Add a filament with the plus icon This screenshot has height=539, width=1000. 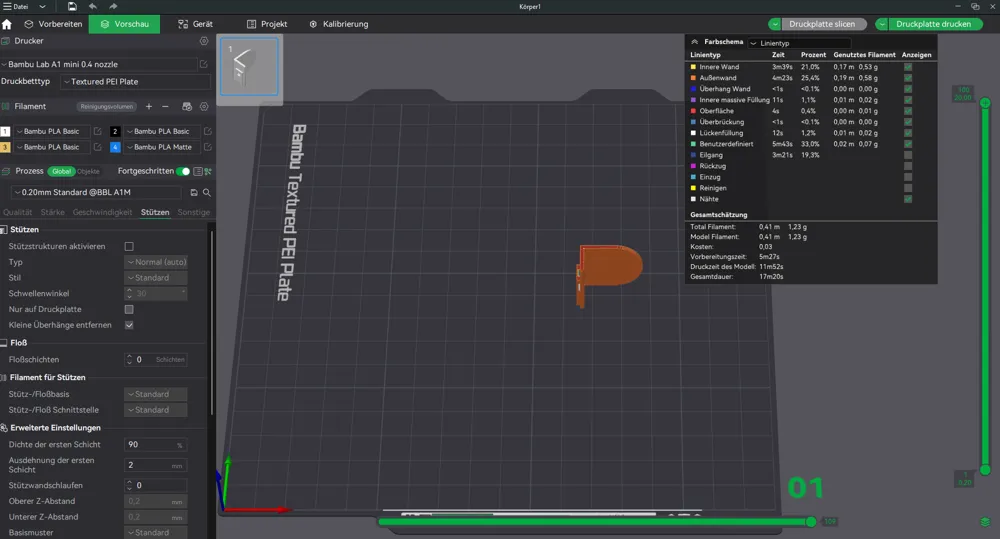[149, 107]
